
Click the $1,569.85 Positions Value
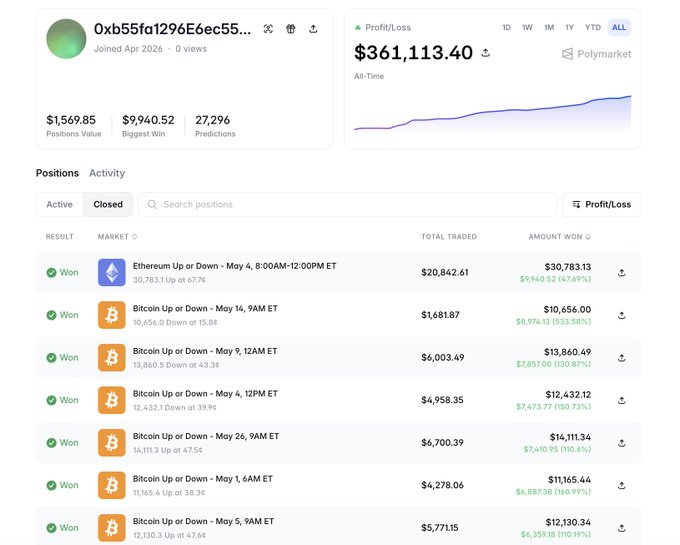click(71, 120)
